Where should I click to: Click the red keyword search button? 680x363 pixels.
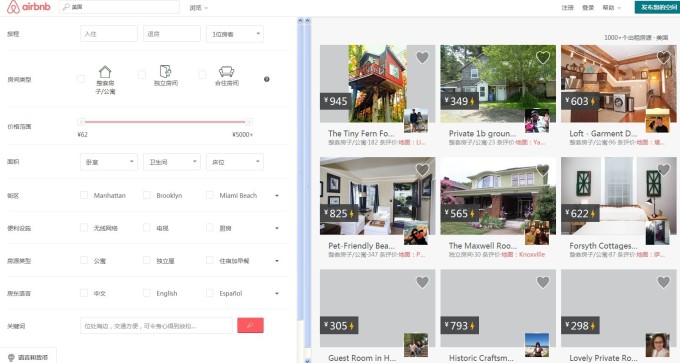coord(250,325)
